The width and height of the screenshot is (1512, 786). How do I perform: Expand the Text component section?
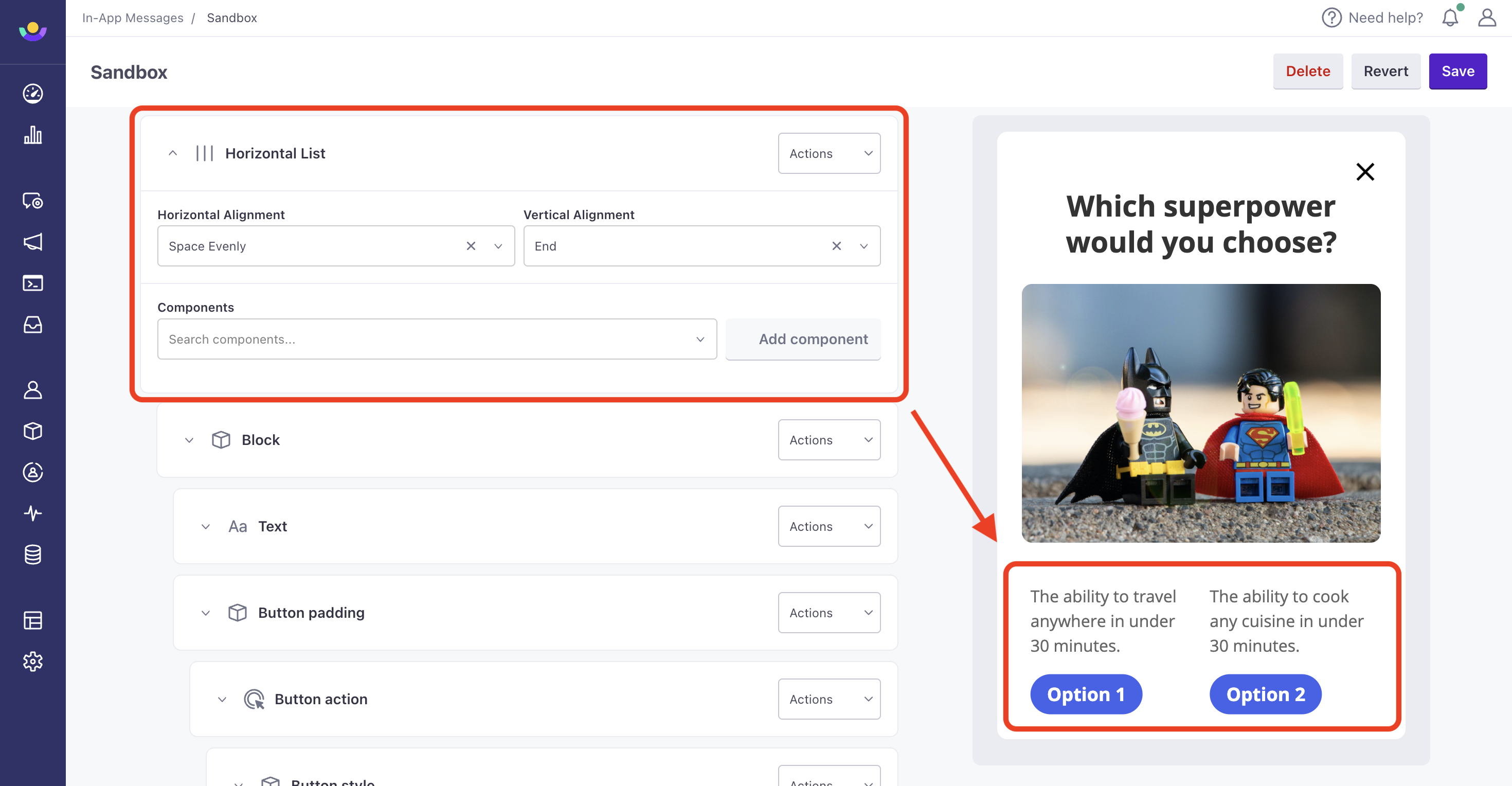(x=205, y=525)
